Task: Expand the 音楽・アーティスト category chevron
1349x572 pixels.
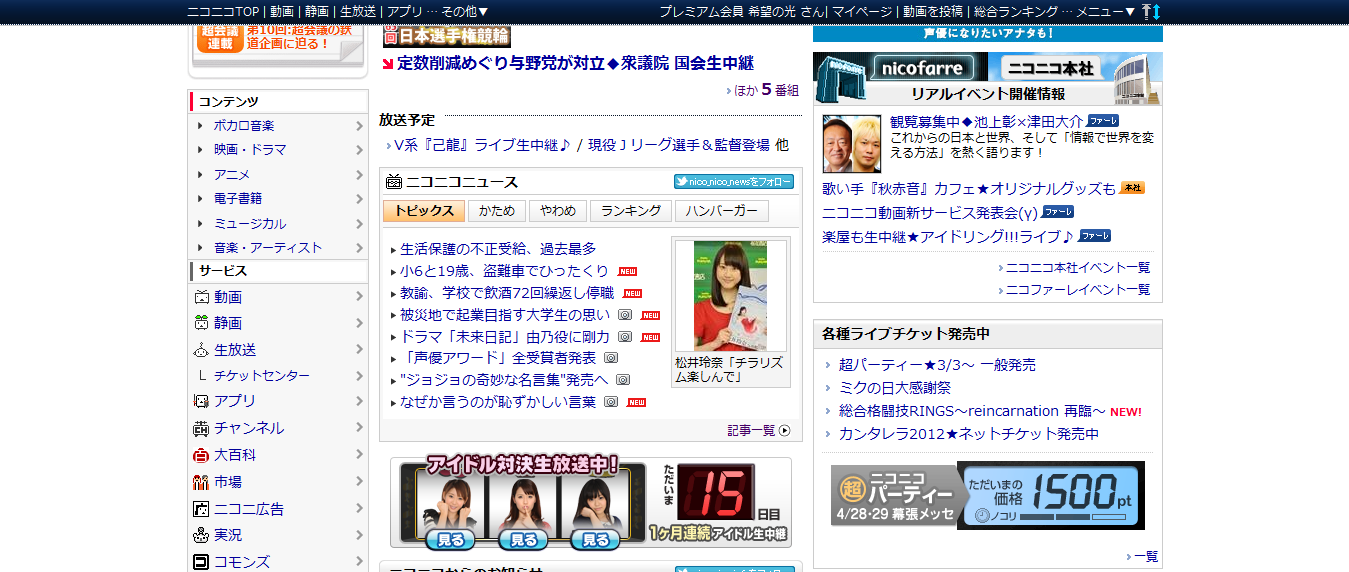Action: tap(359, 248)
